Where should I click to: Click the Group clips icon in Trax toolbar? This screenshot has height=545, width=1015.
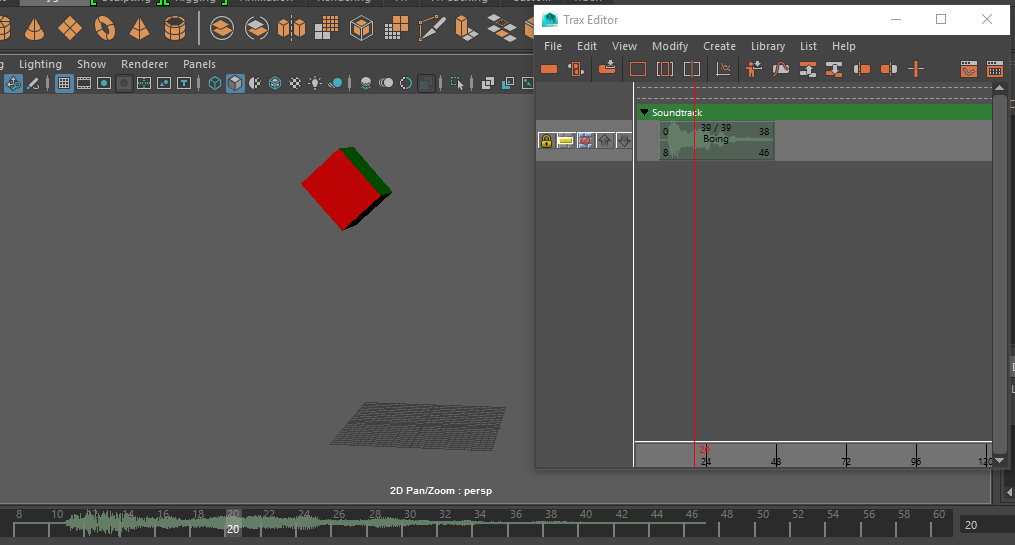pyautogui.click(x=807, y=69)
